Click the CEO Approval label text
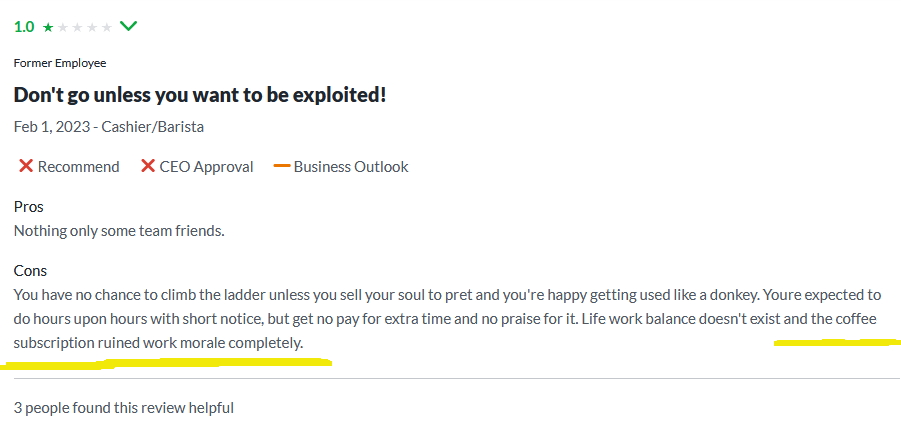Image resolution: width=901 pixels, height=434 pixels. coord(206,167)
